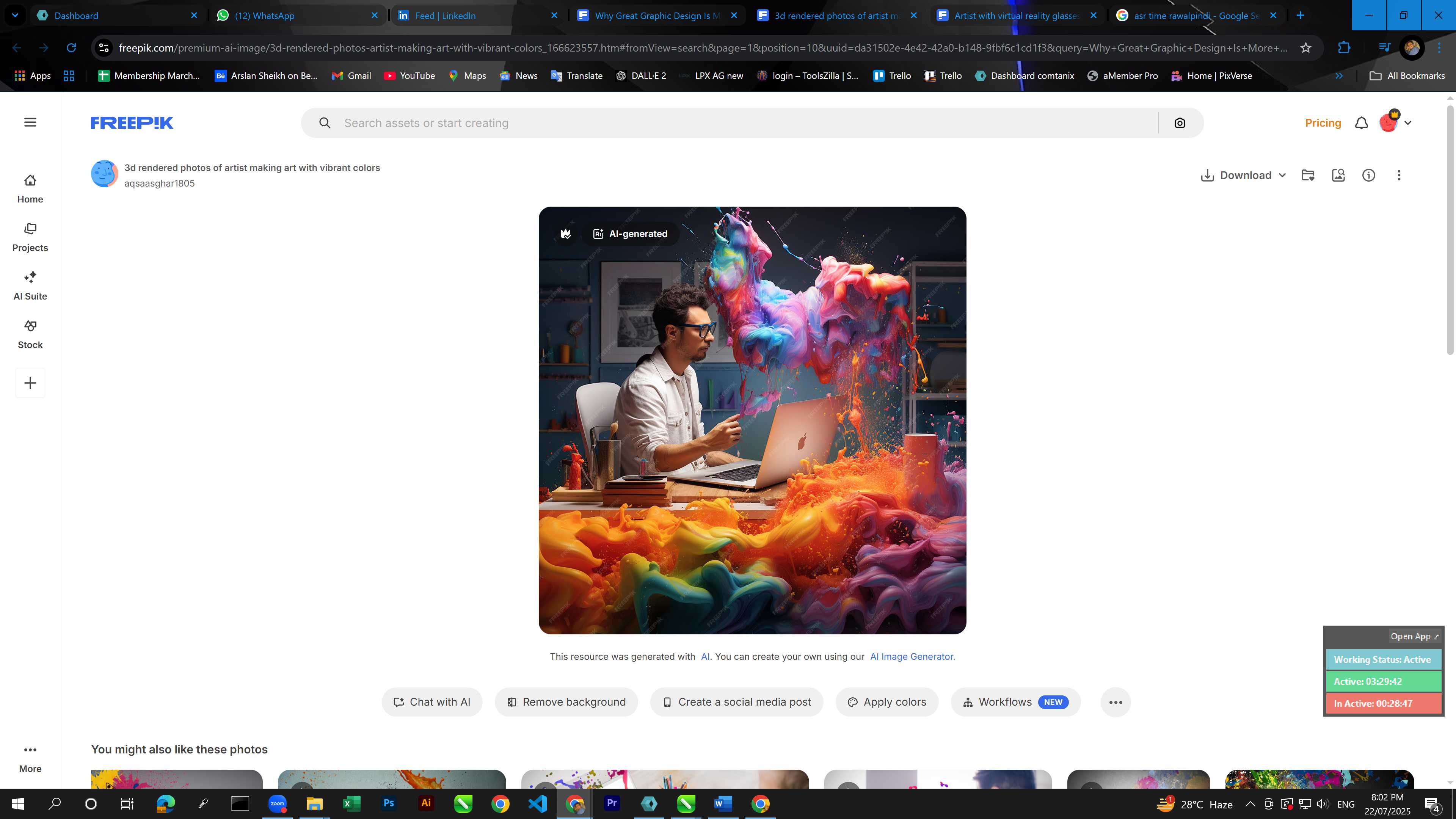The image size is (1456, 819).
Task: Click search by image camera icon
Action: (1180, 123)
